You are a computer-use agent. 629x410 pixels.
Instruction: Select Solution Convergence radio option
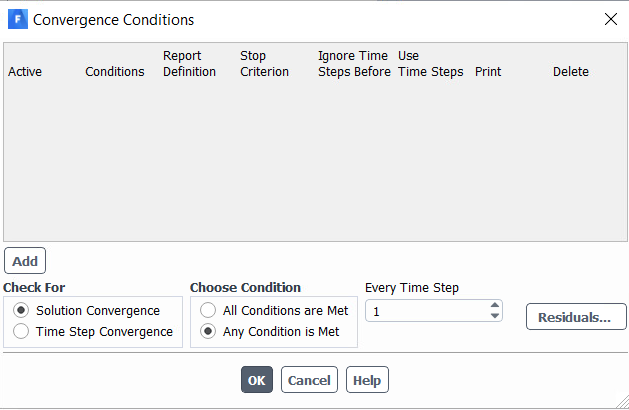21,311
